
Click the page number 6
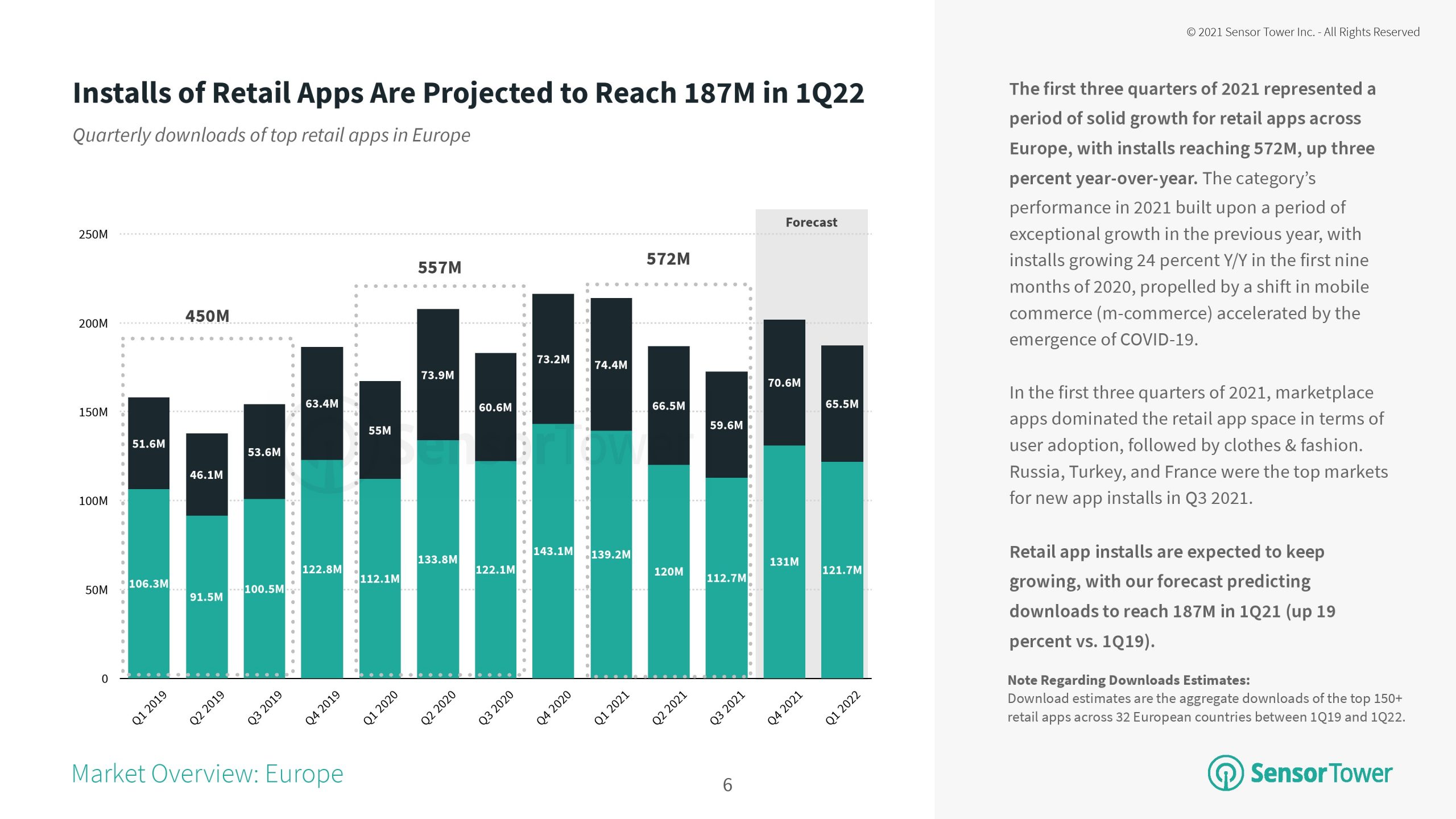coord(727,785)
